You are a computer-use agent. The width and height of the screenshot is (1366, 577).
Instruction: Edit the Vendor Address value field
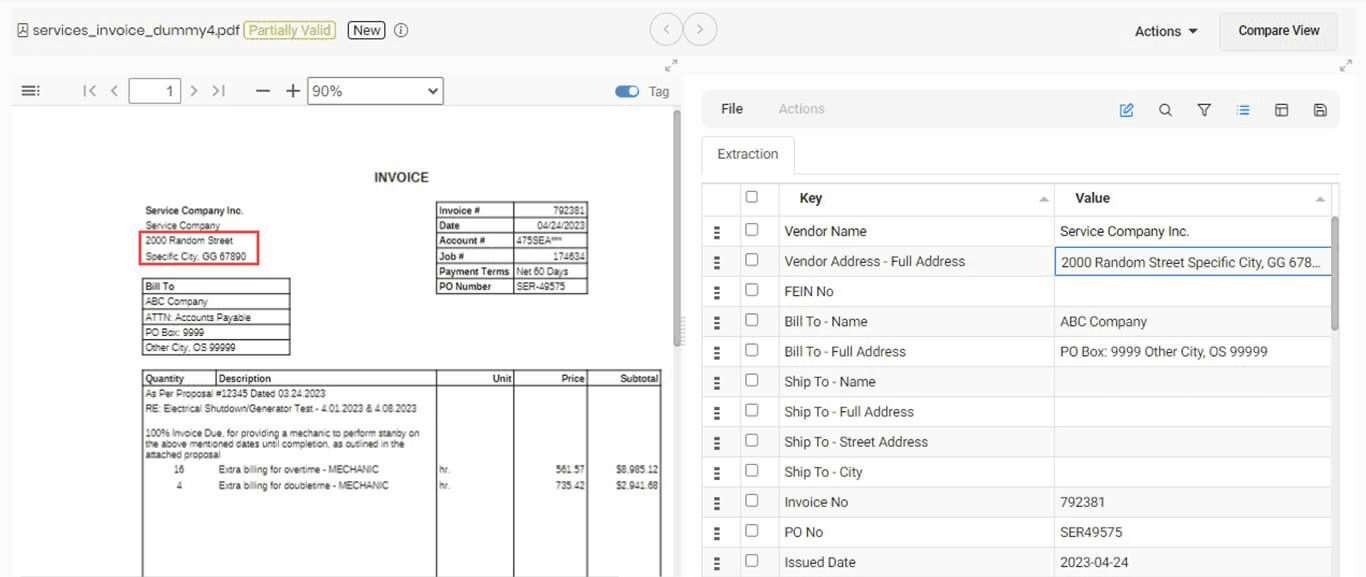pos(1193,262)
